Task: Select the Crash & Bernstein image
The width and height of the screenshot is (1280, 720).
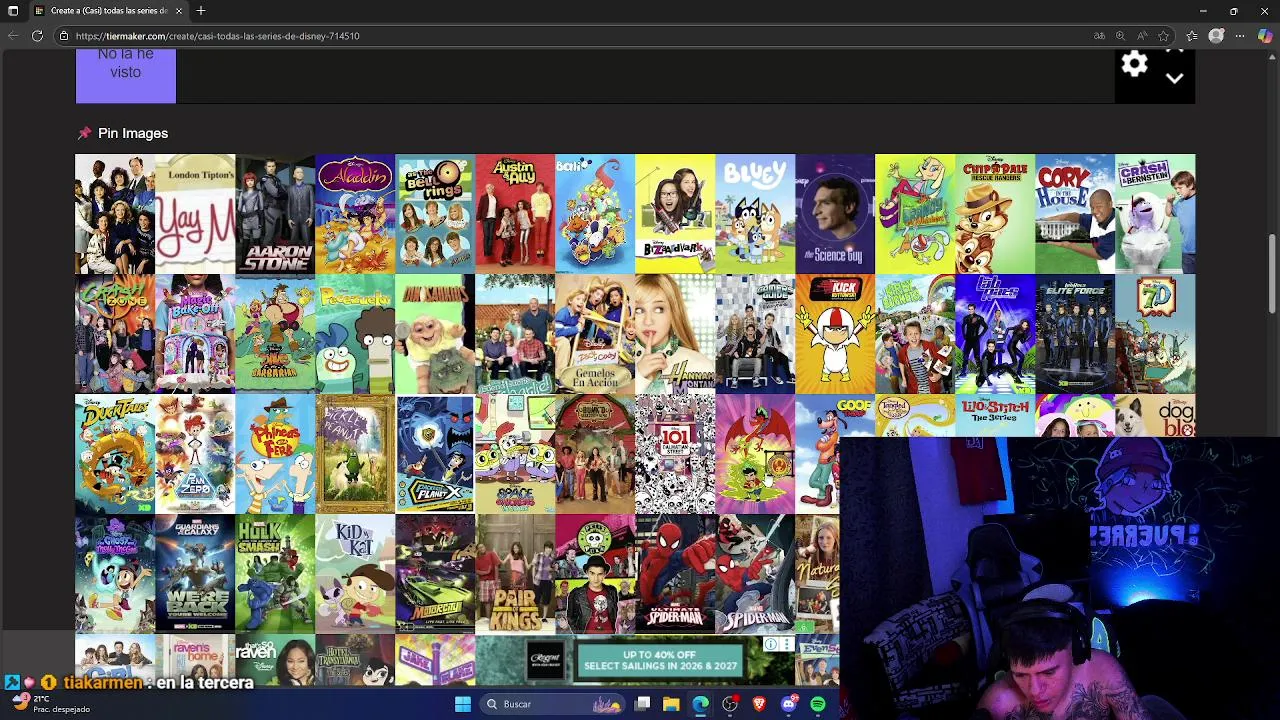Action: click(x=1155, y=213)
